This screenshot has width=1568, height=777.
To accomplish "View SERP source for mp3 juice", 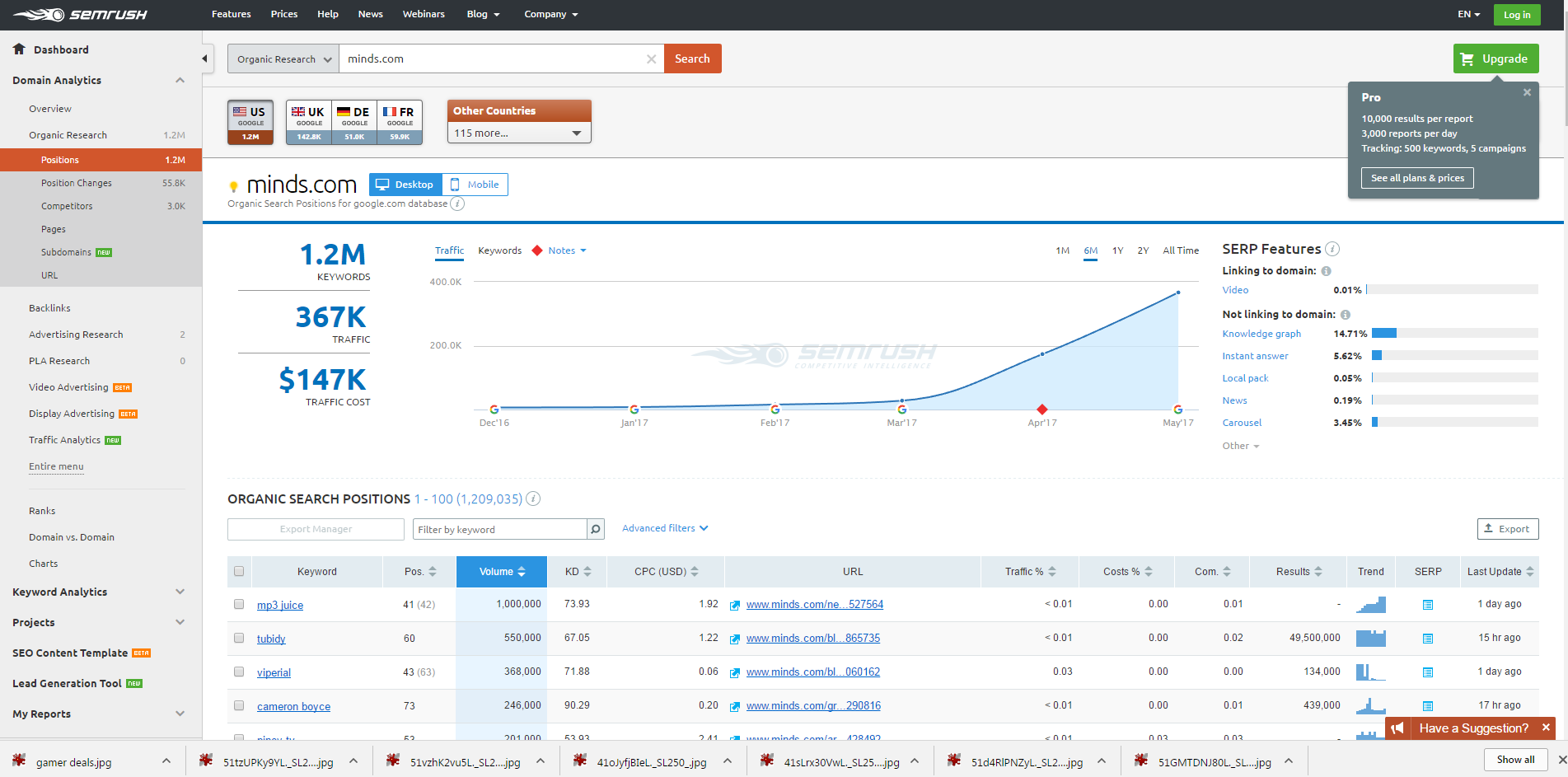I will point(1428,605).
